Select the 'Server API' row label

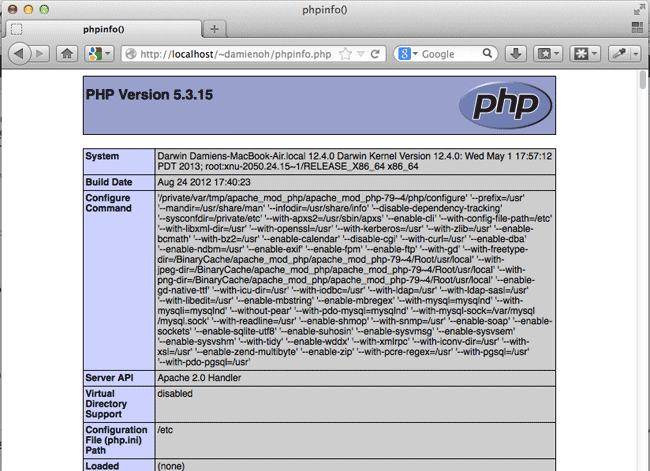coord(109,378)
